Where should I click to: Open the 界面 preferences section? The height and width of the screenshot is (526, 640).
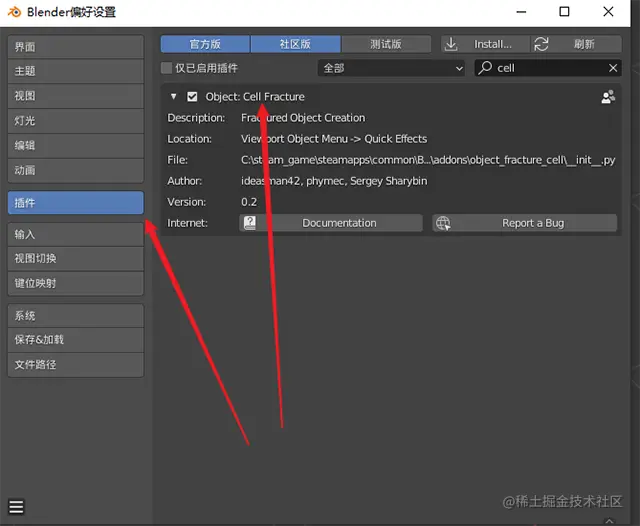76,47
